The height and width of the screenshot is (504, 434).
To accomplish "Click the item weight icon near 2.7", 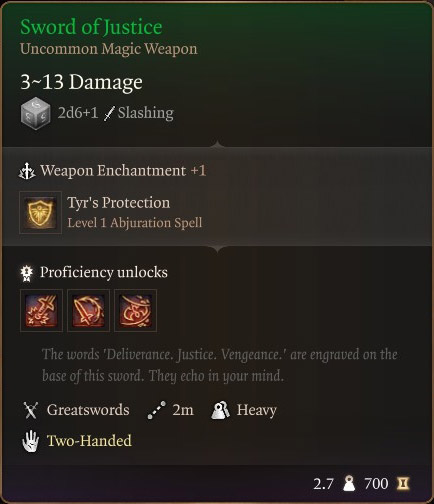I will [349, 484].
